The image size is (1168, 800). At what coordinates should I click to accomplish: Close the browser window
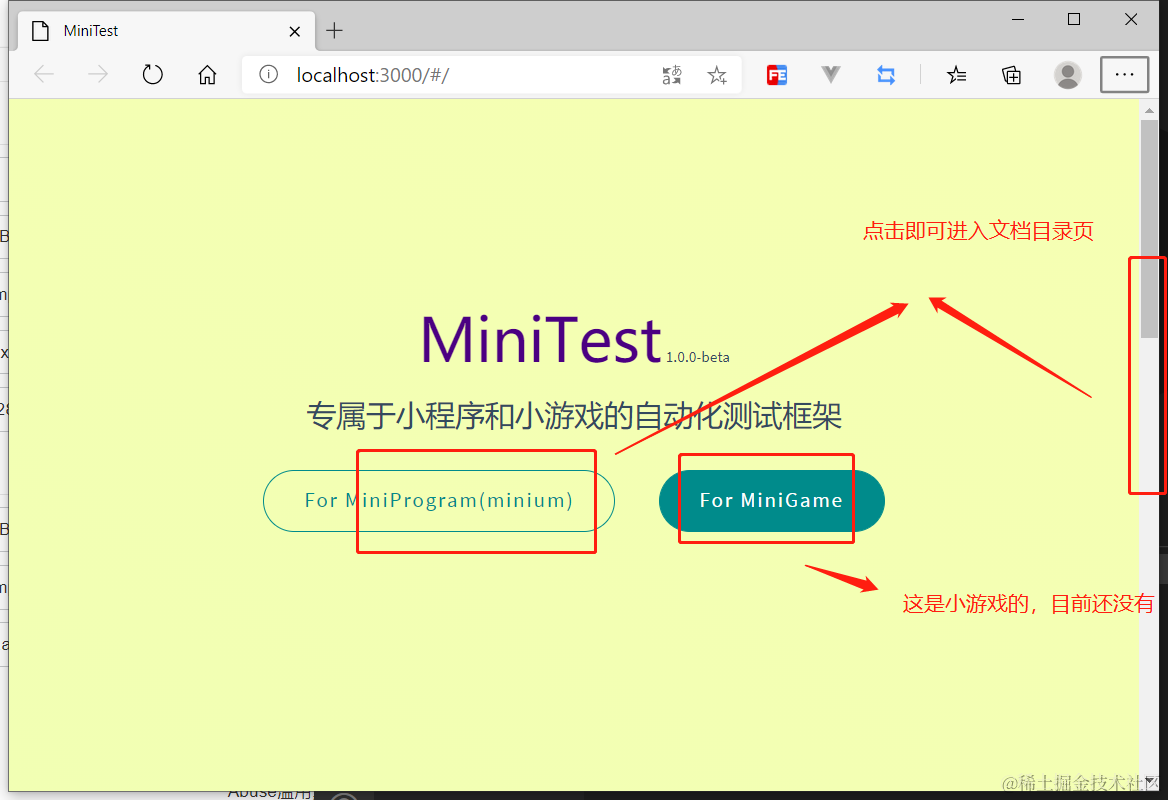tap(1131, 20)
